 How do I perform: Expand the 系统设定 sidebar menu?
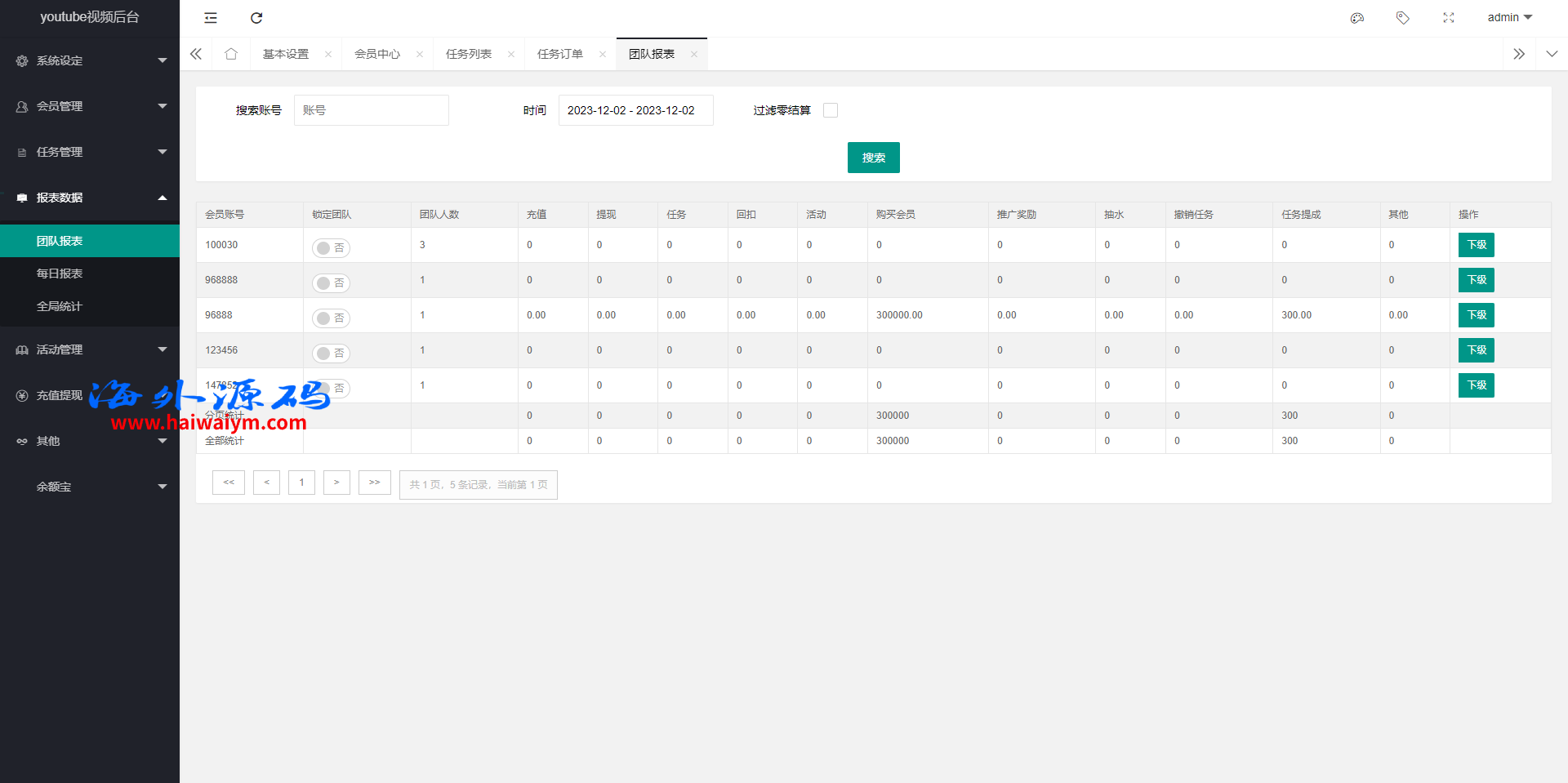[x=90, y=60]
